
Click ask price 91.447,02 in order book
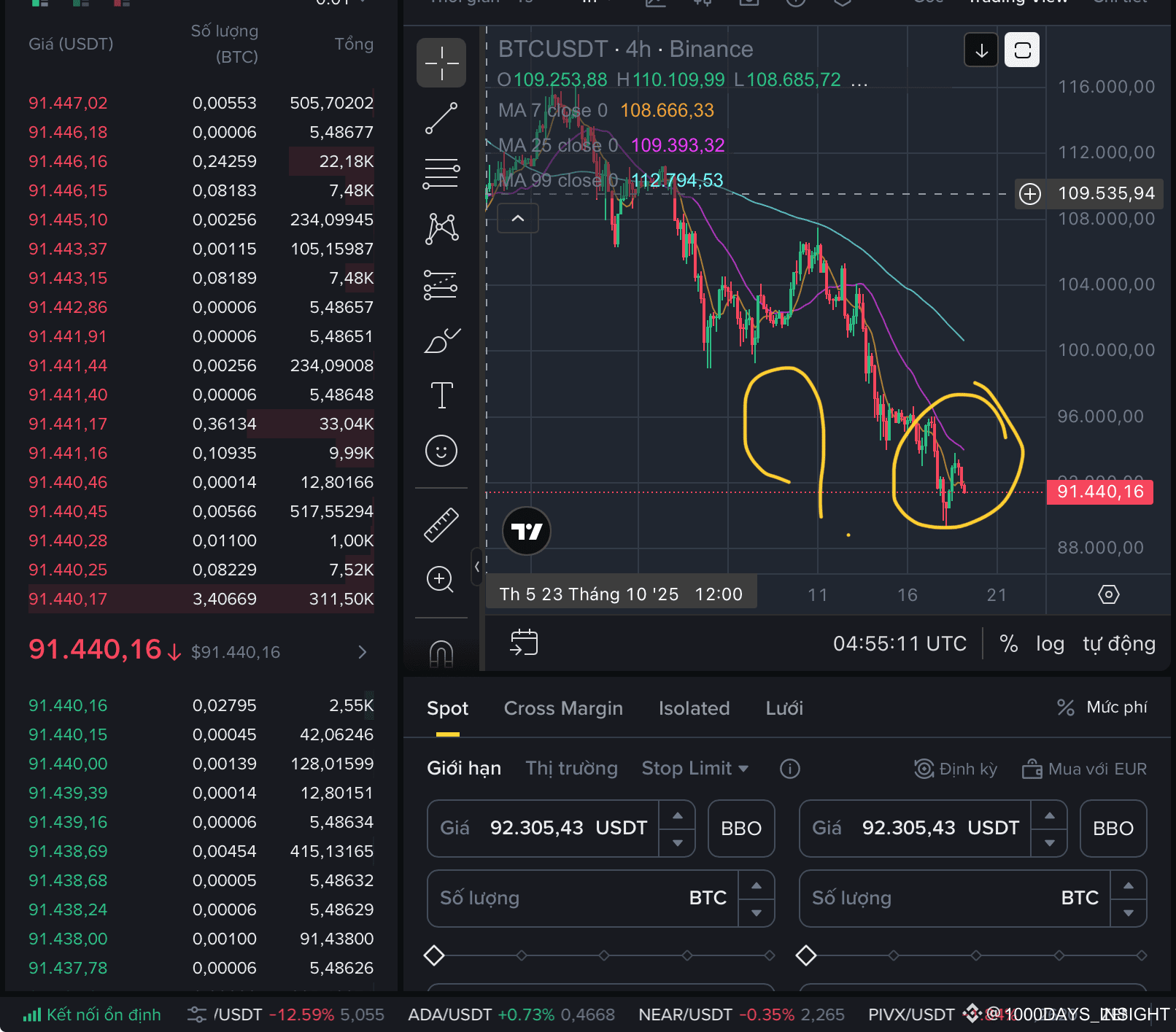[x=68, y=103]
